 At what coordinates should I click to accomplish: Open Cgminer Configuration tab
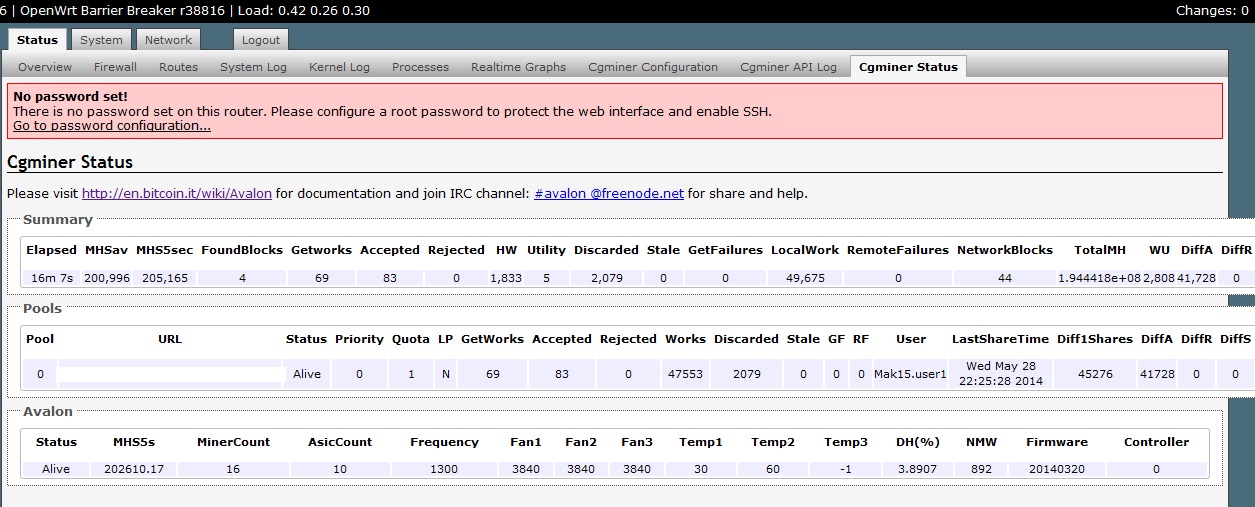653,67
